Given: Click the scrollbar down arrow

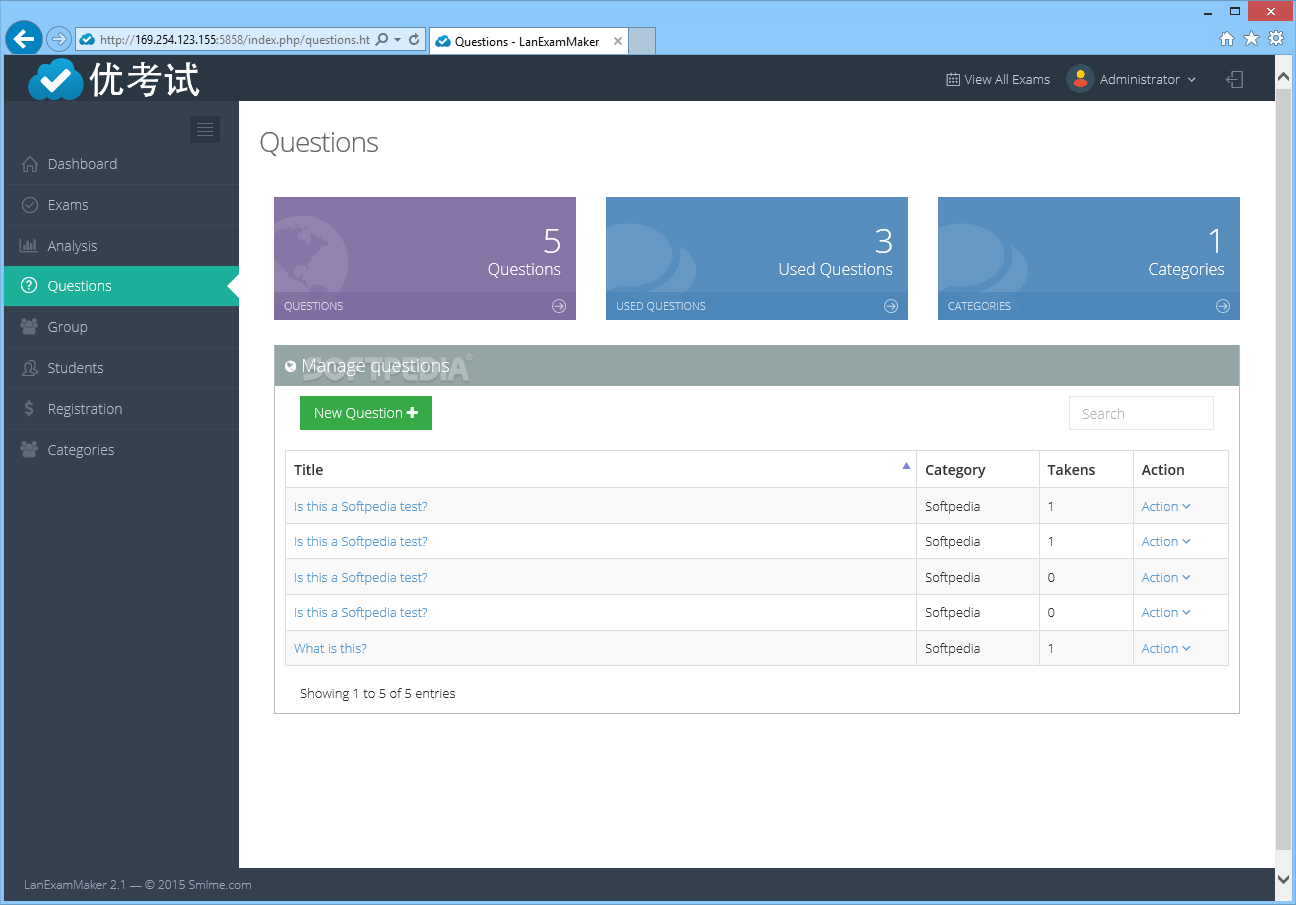Looking at the screenshot, I should pyautogui.click(x=1285, y=878).
